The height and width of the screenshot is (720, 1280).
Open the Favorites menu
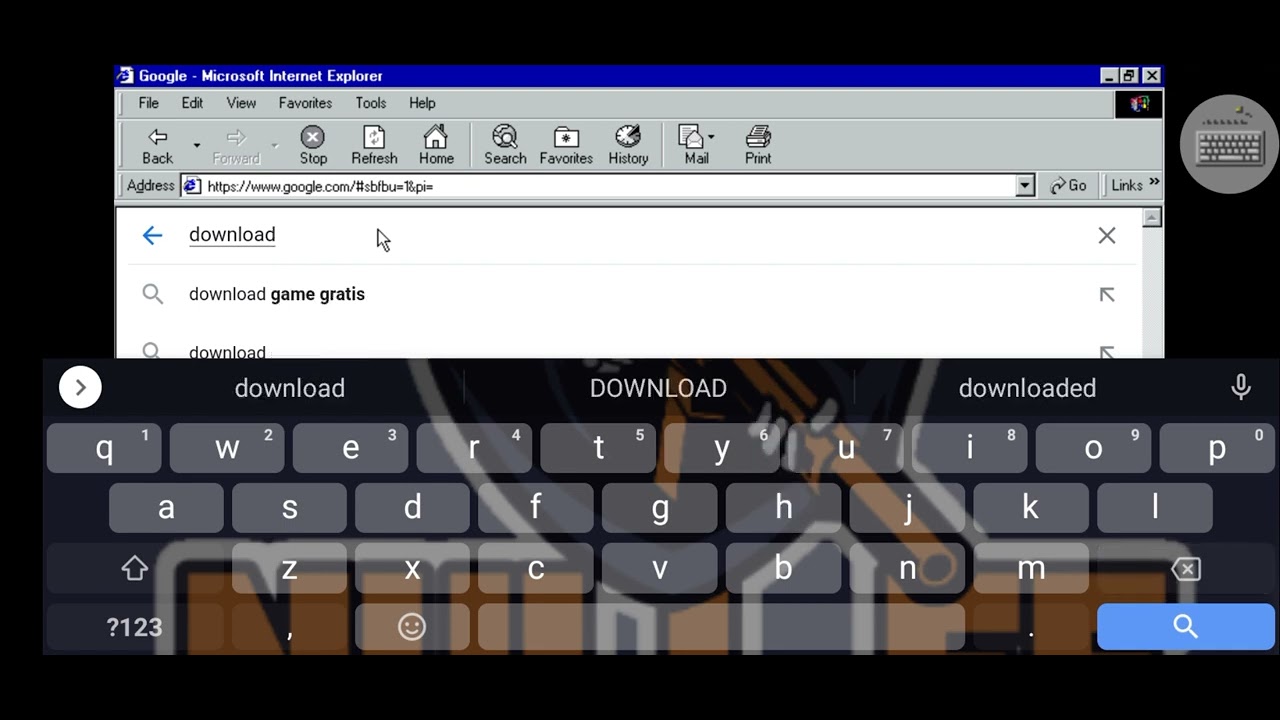point(305,103)
